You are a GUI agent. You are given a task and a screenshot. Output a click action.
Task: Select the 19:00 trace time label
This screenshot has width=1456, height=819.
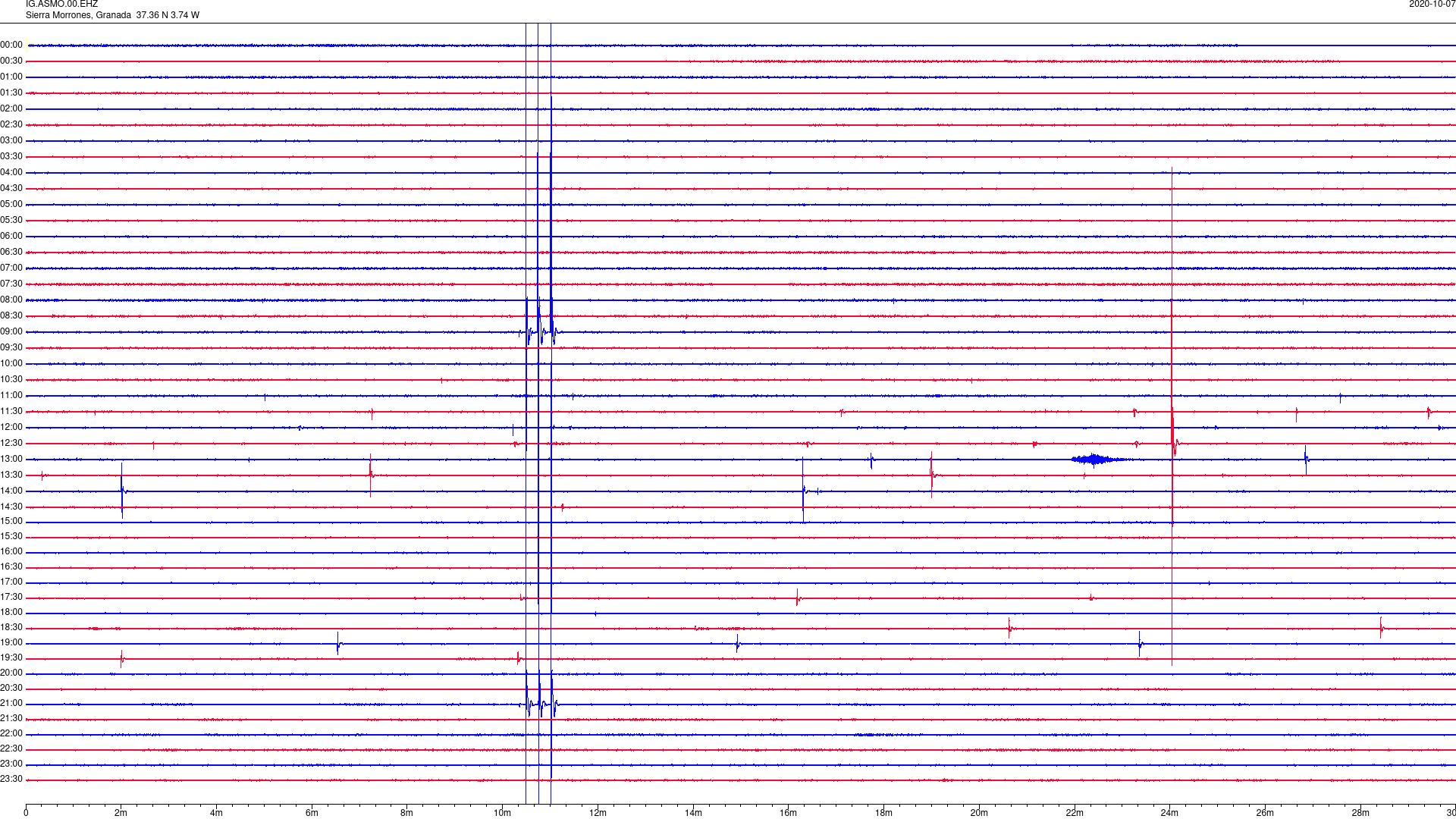pos(11,643)
